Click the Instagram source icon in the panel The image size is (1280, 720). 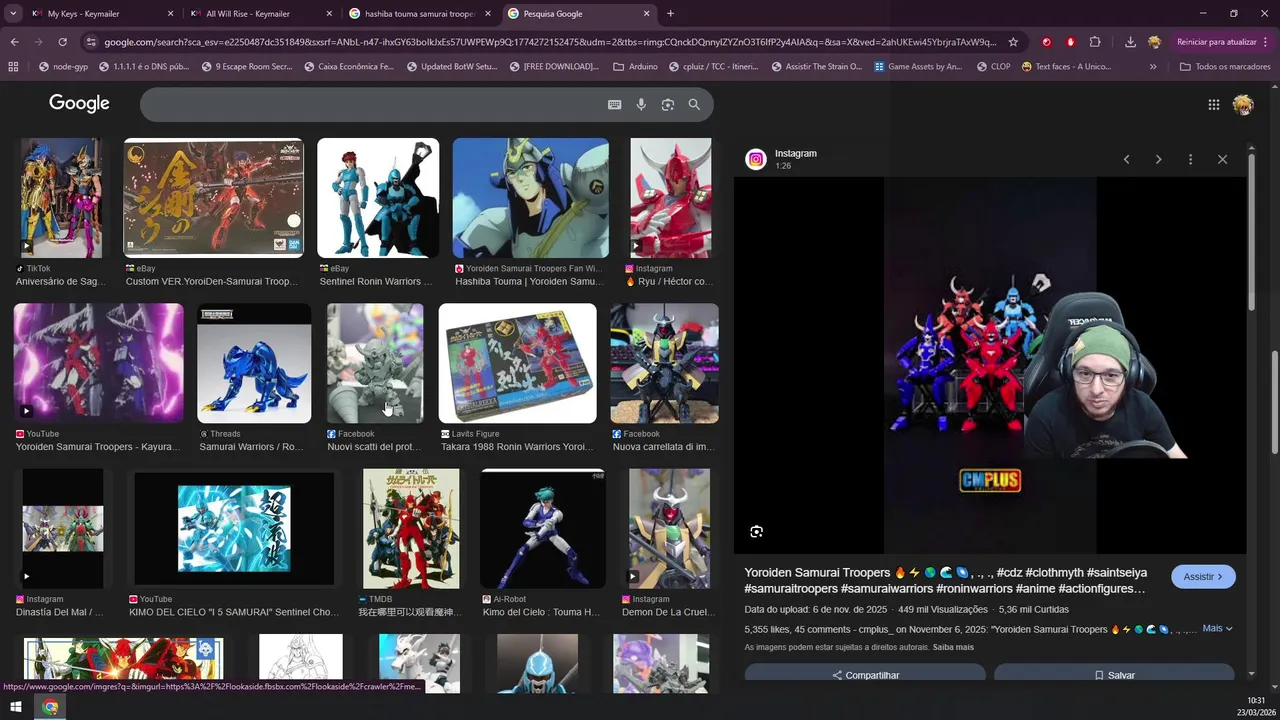point(756,159)
